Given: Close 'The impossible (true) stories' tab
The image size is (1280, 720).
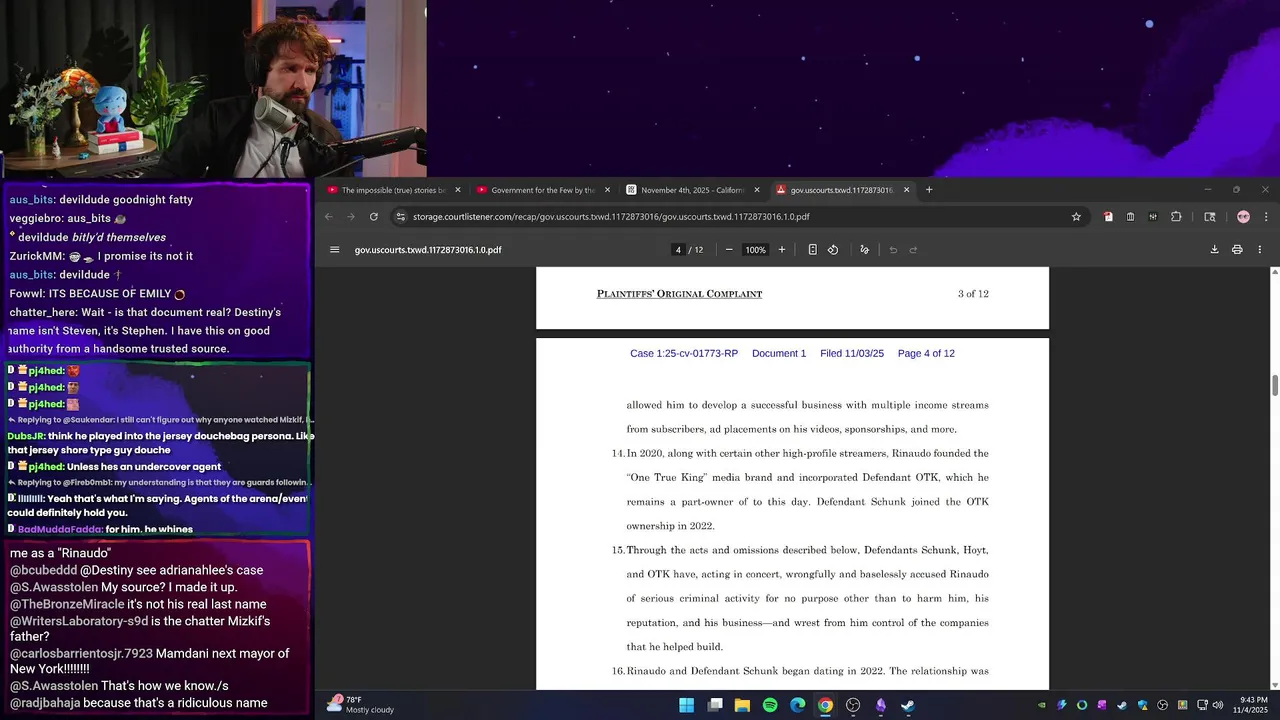Looking at the screenshot, I should point(458,190).
